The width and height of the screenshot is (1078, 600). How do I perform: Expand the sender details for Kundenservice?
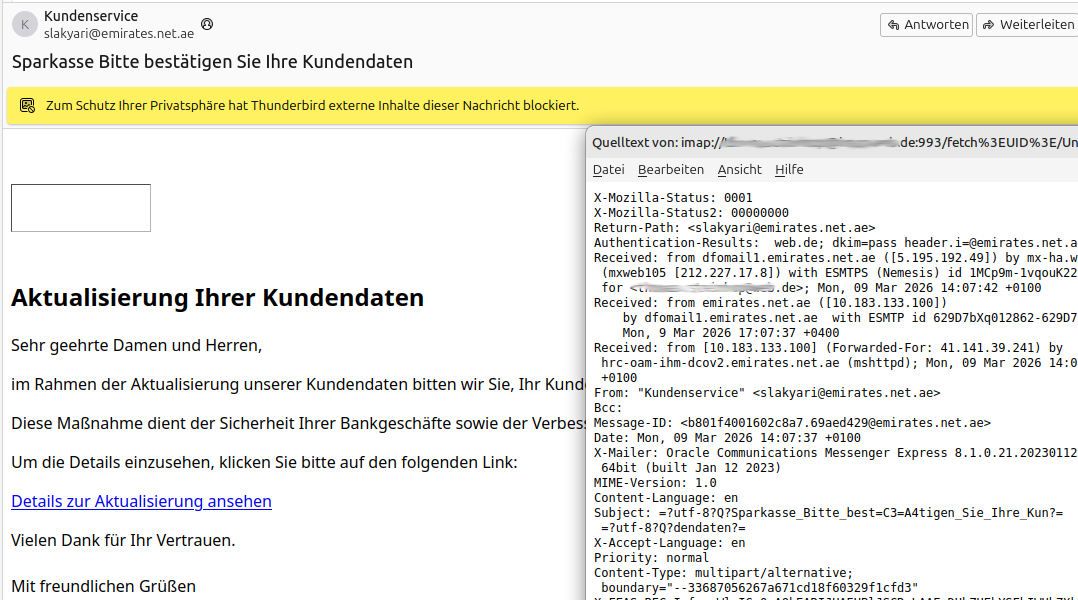tap(91, 16)
